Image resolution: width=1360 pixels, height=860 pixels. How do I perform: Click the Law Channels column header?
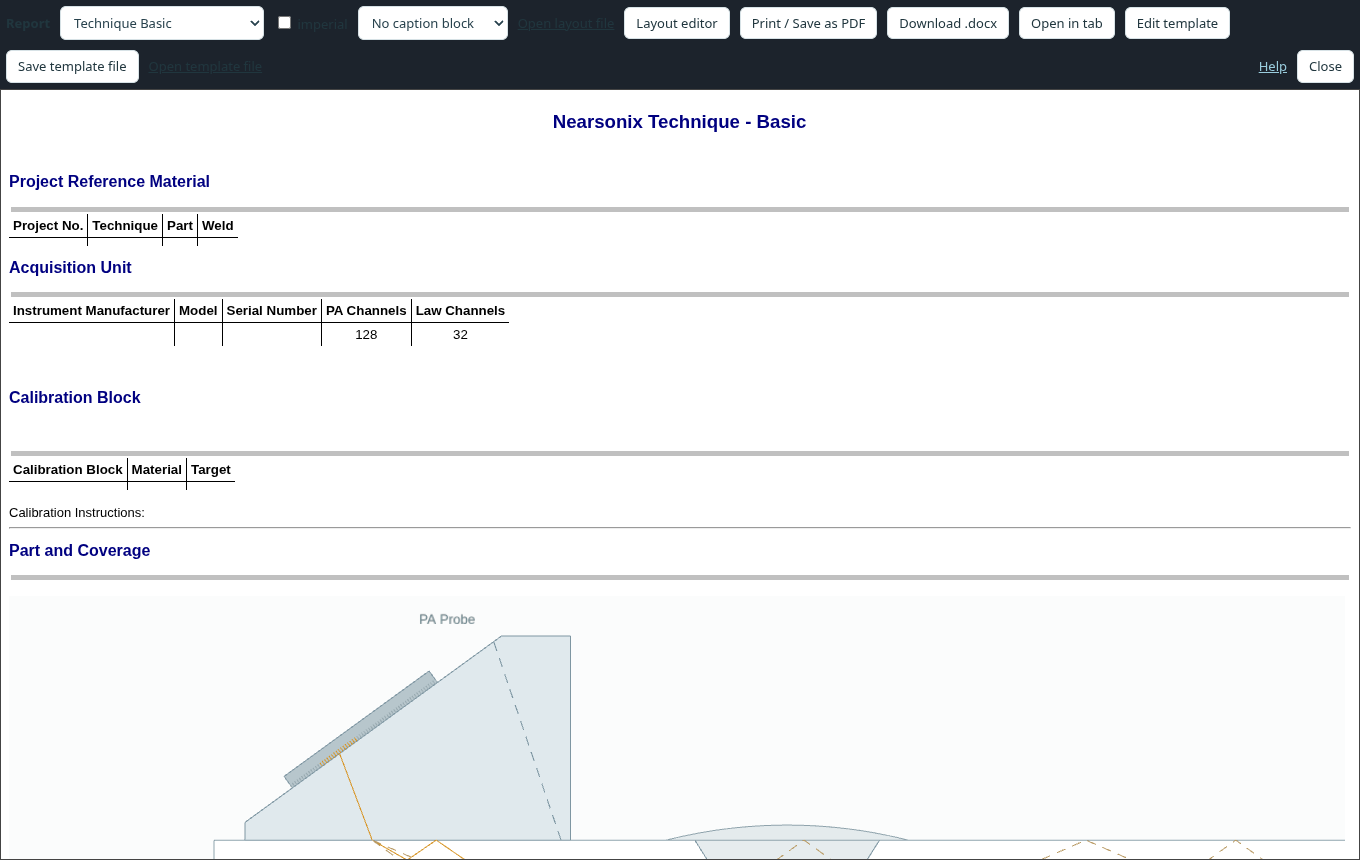coord(460,311)
